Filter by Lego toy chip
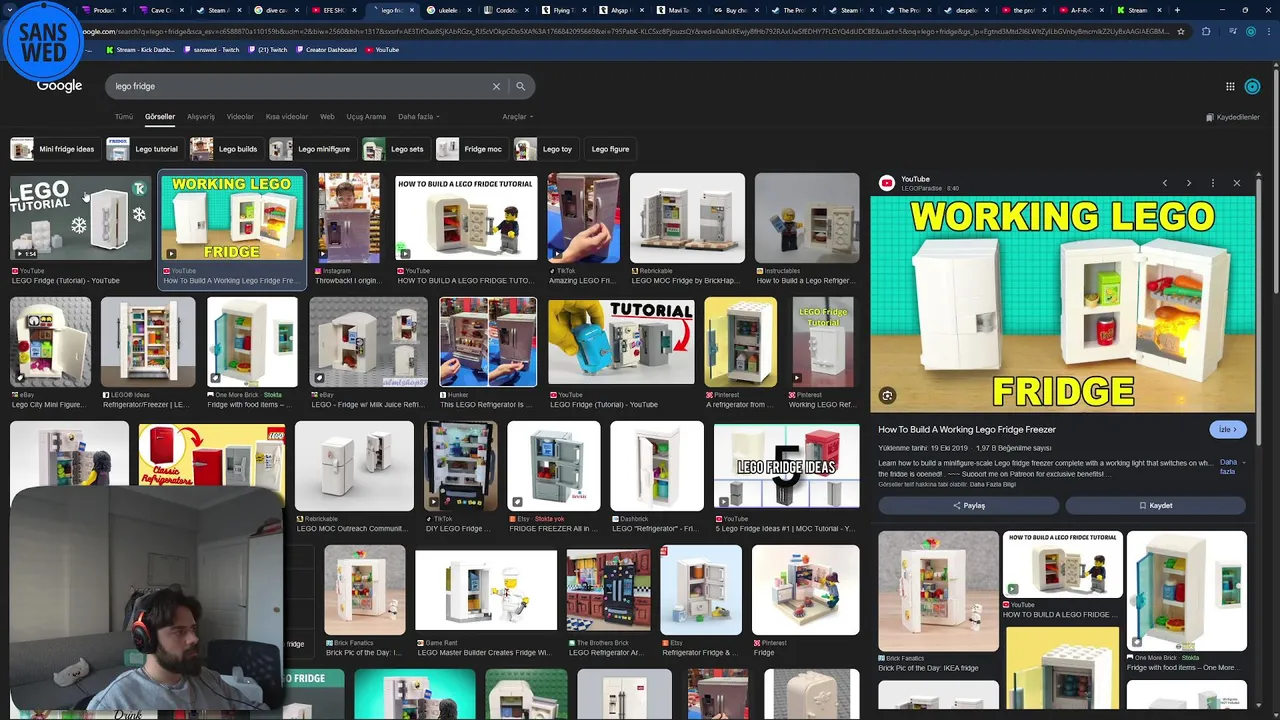 [545, 149]
